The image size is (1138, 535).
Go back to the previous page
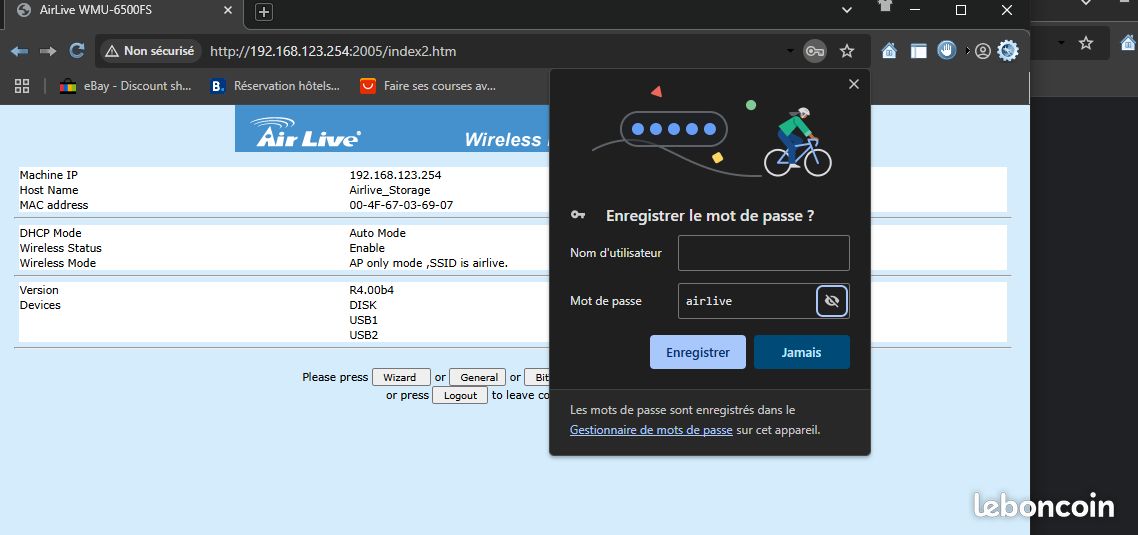click(20, 51)
